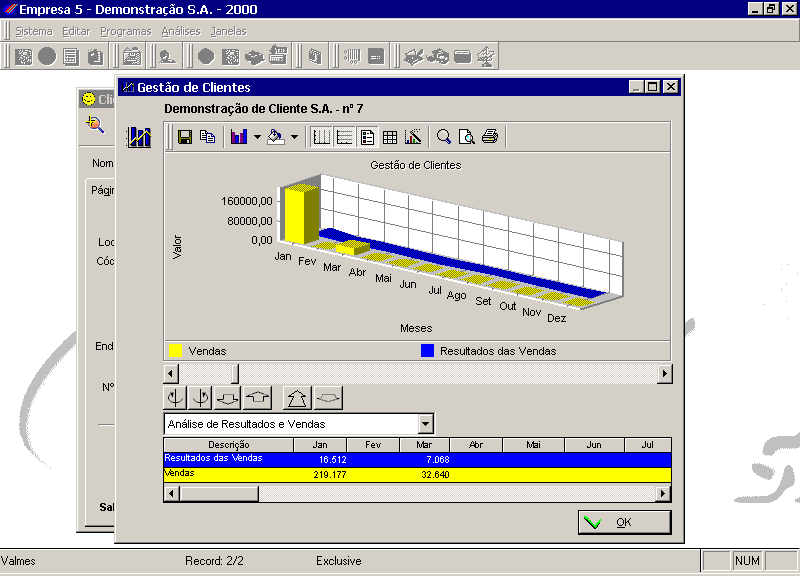Click the paint bucket color icon
The image size is (800, 576).
pyautogui.click(x=276, y=137)
